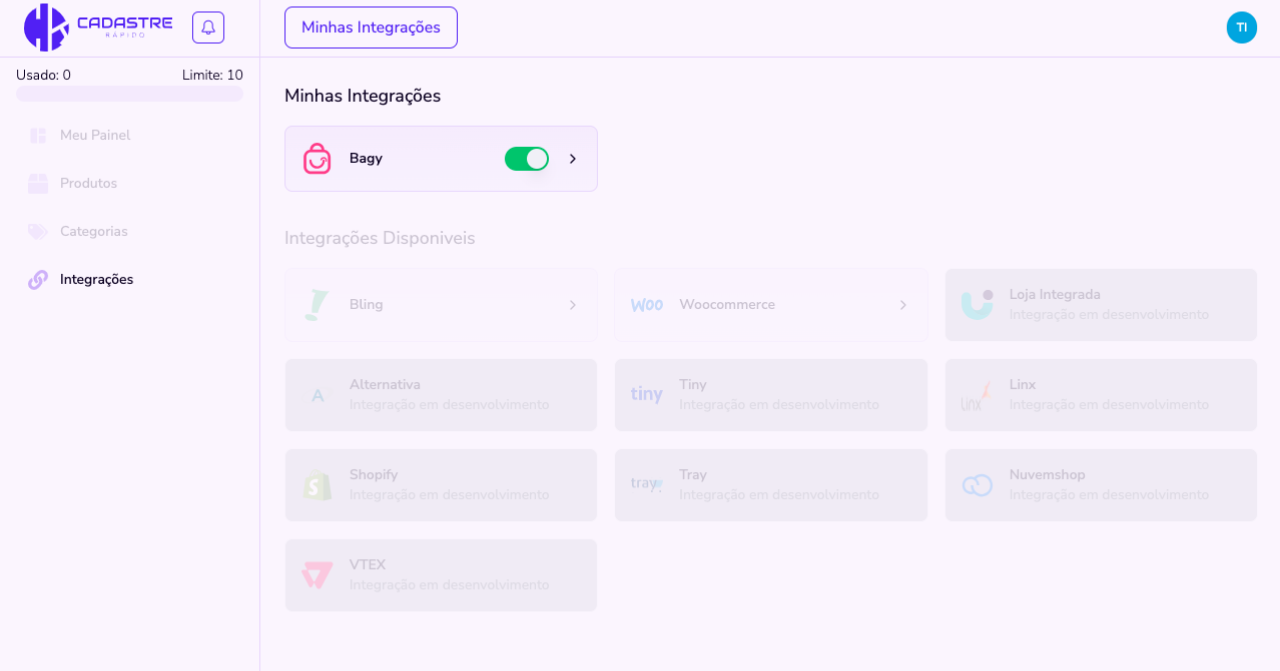The height and width of the screenshot is (671, 1280).
Task: Click the Alternativa logo icon
Action: (319, 395)
